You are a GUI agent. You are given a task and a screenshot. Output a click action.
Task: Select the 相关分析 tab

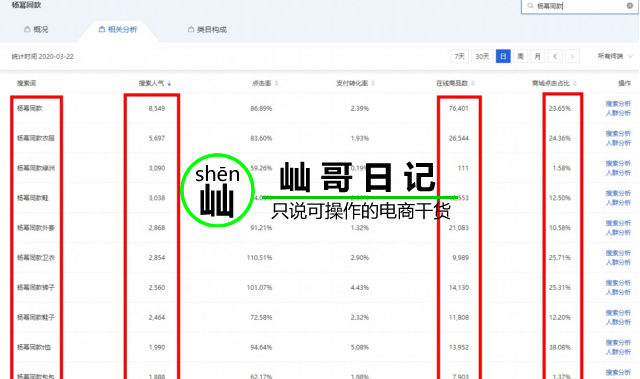(x=118, y=29)
